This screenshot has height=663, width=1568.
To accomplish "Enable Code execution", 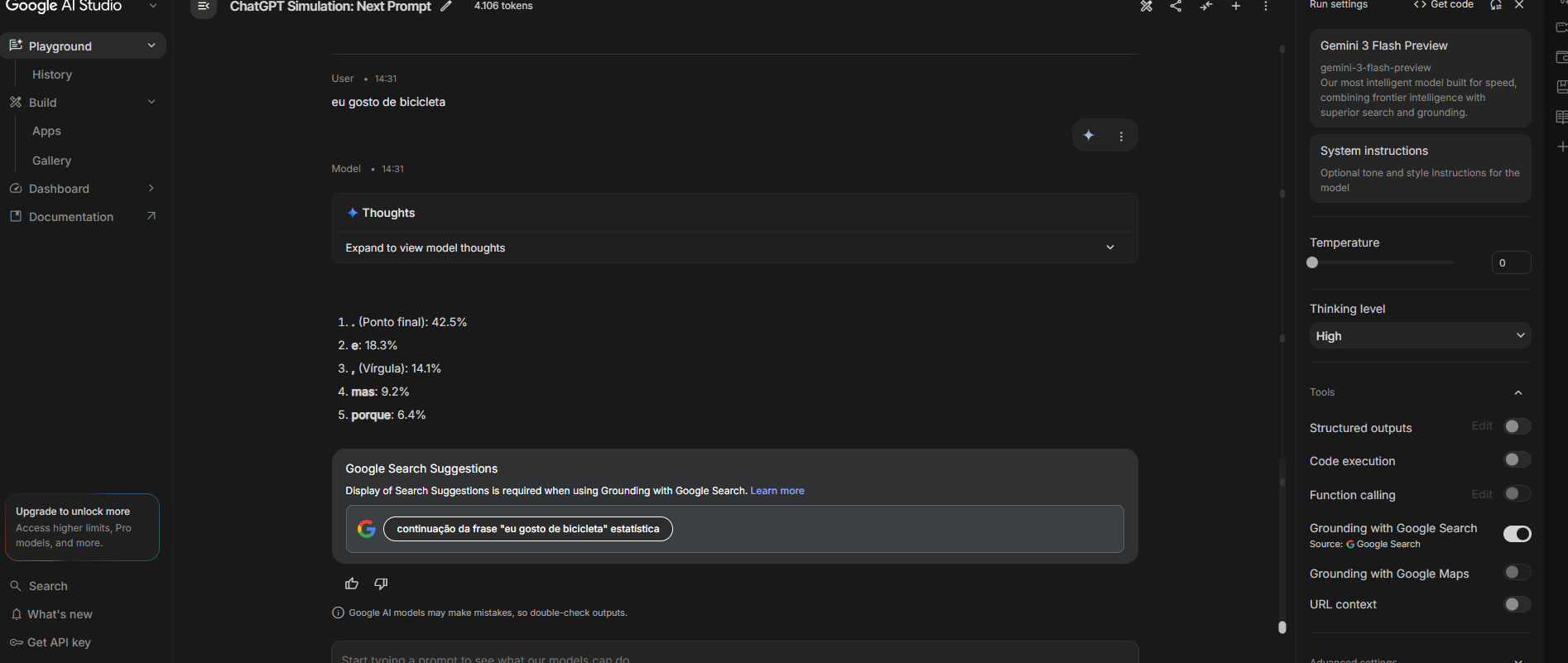I will coord(1517,460).
